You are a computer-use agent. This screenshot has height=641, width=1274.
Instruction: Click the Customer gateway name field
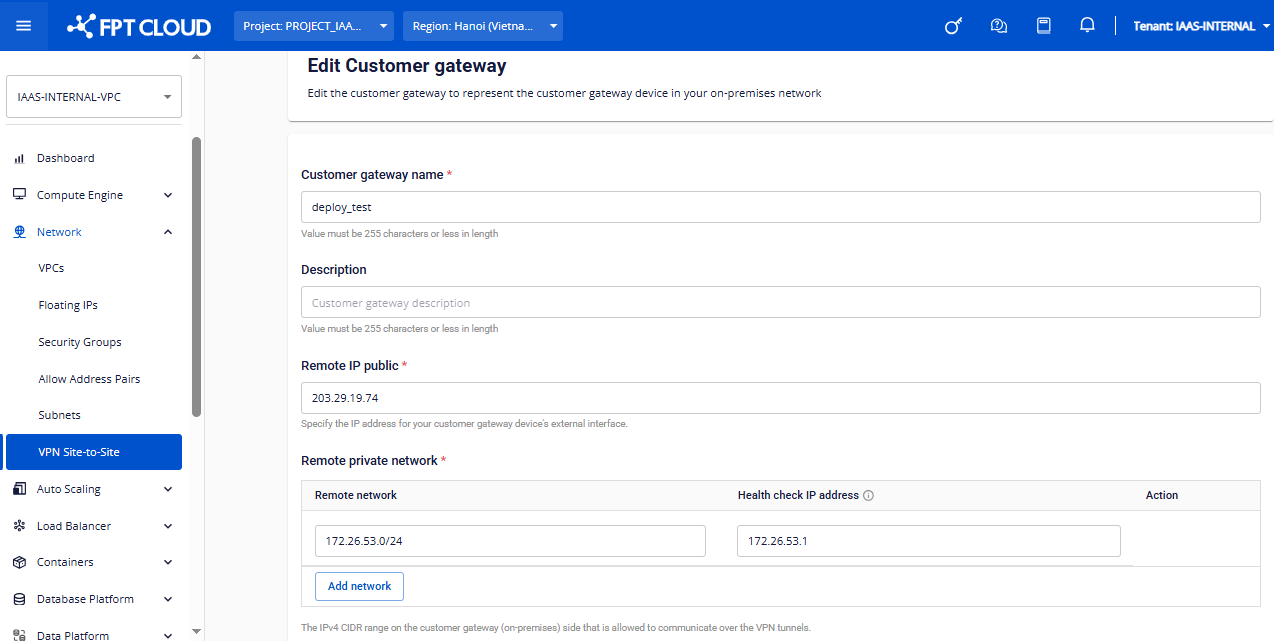coord(780,207)
